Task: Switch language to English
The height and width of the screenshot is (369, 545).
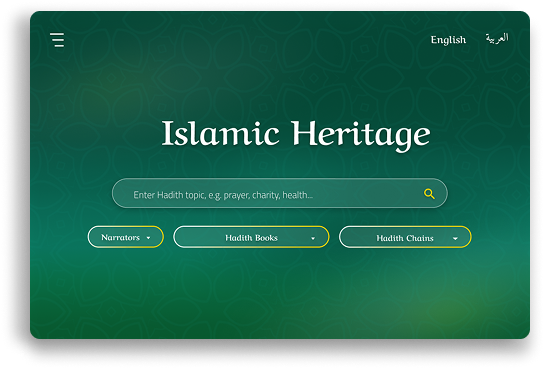Action: tap(448, 40)
